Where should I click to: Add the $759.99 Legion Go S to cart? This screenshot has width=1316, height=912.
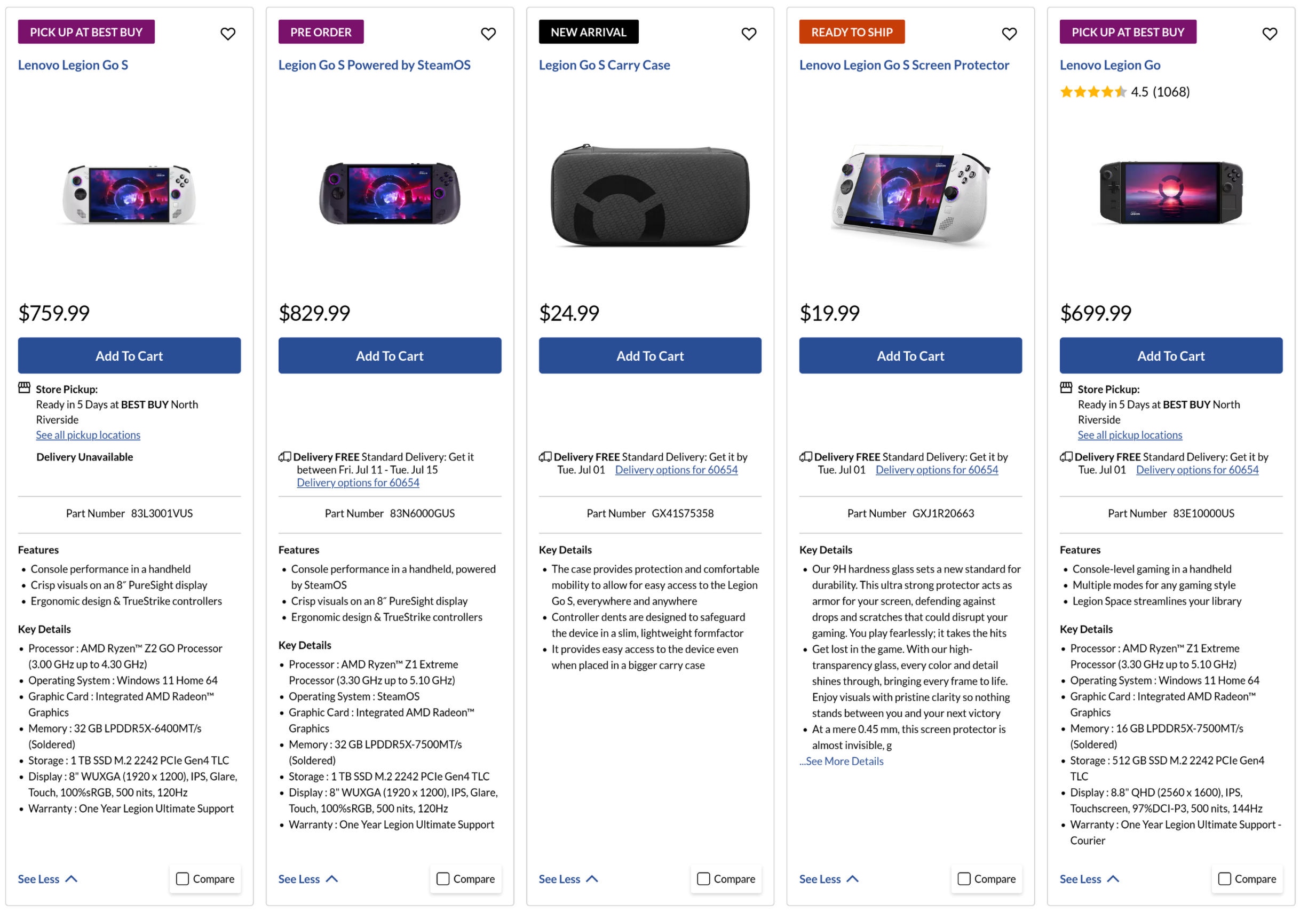(129, 355)
